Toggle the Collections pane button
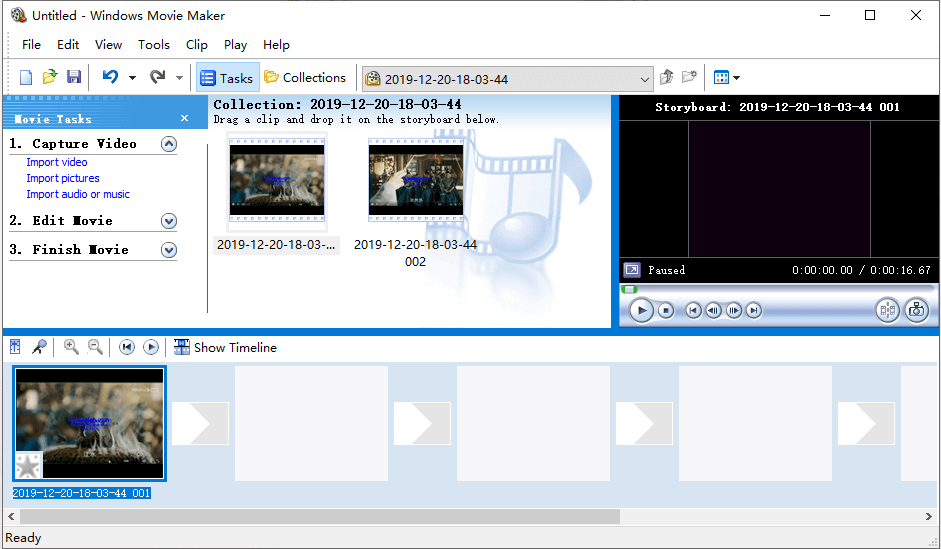Viewport: 941px width, 549px height. [305, 78]
